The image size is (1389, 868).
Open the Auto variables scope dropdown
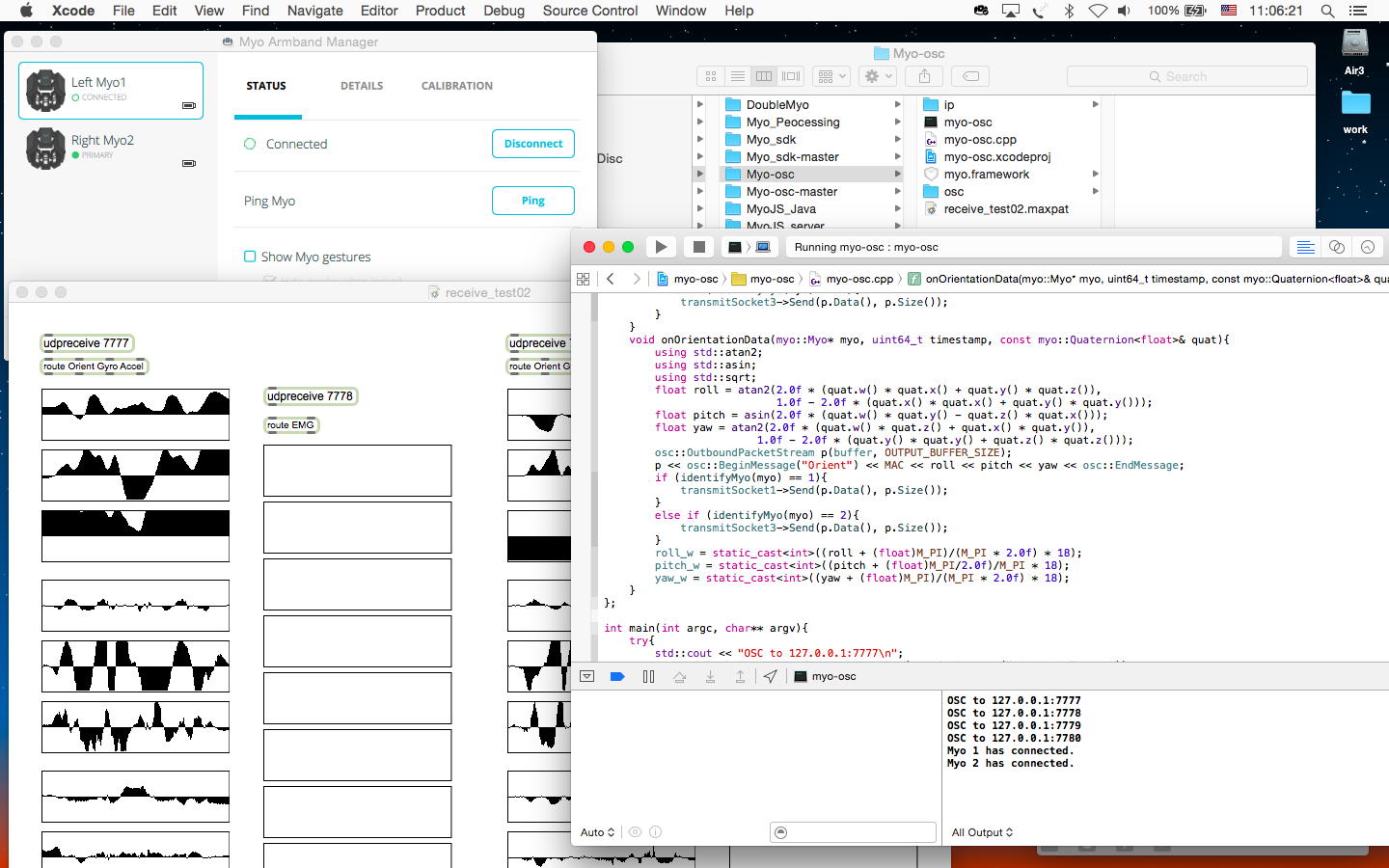click(x=597, y=832)
